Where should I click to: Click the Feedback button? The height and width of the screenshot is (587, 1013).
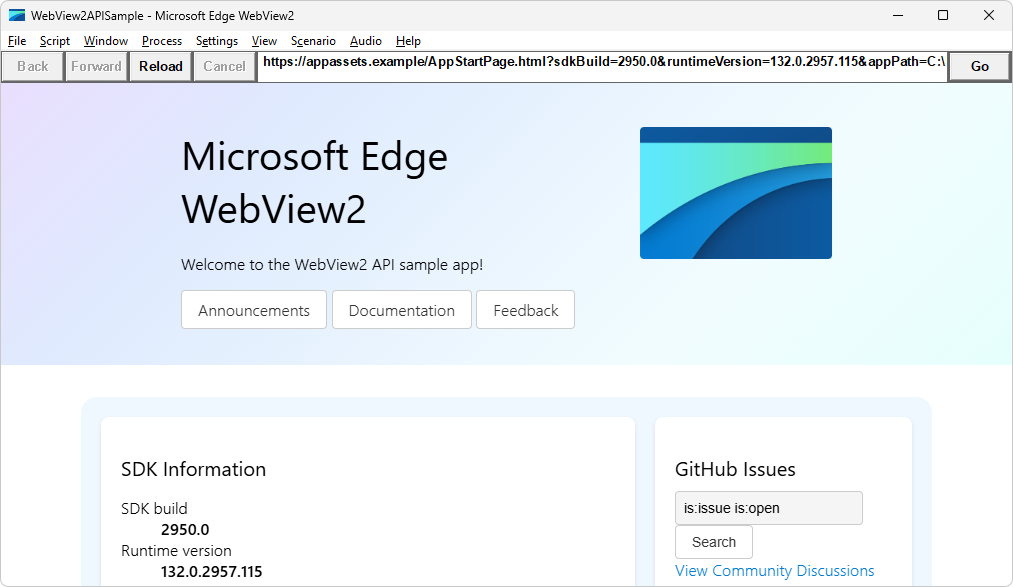click(x=525, y=310)
